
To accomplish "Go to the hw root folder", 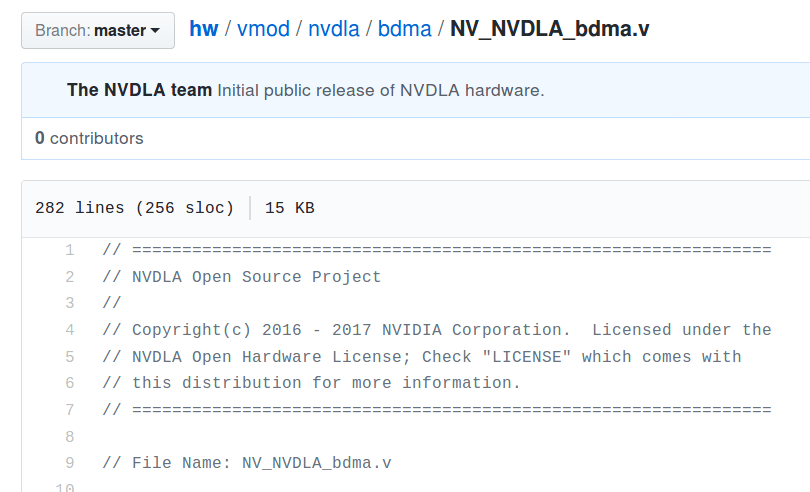I will [204, 28].
